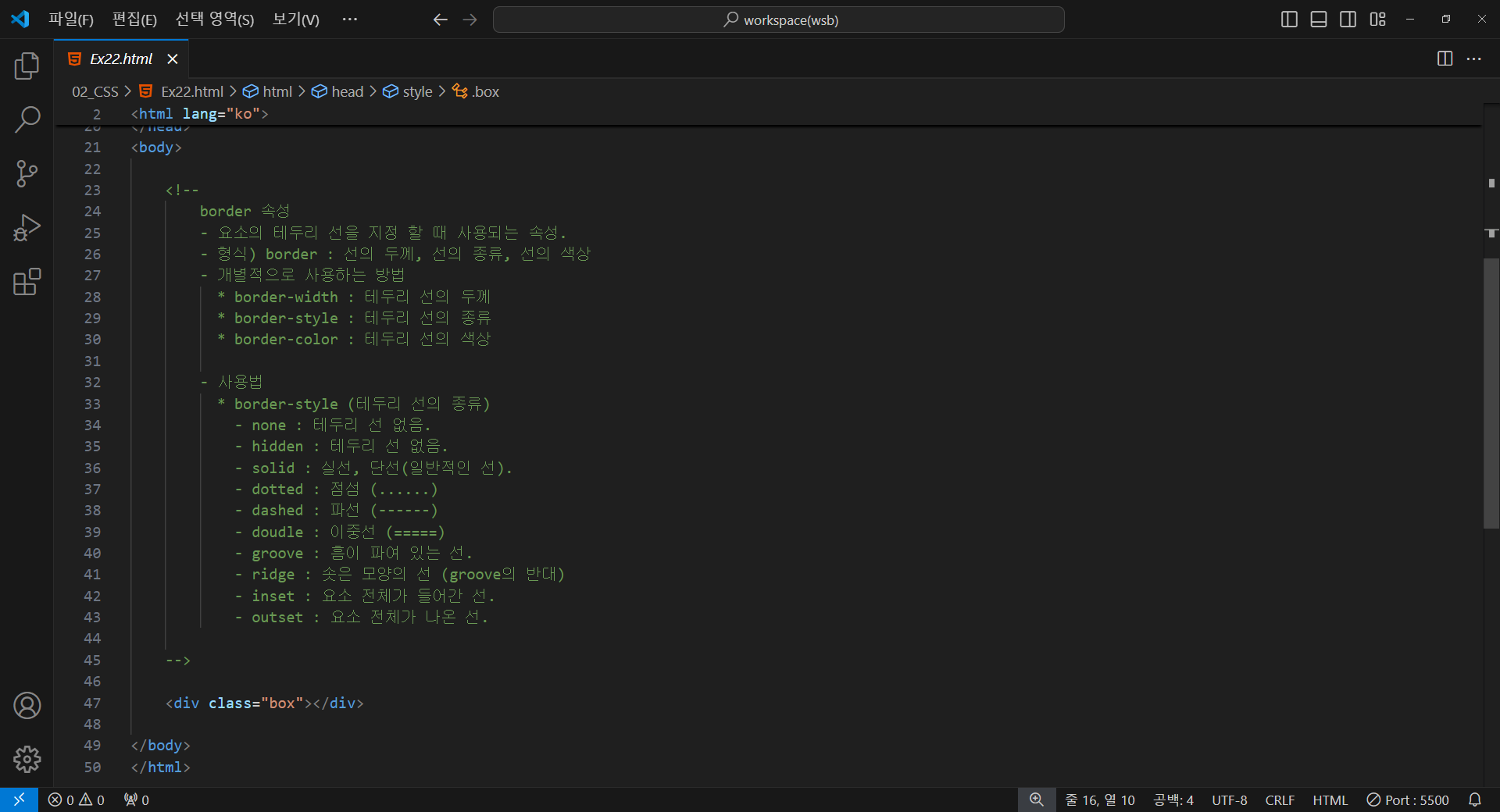This screenshot has height=812, width=1500.
Task: Navigate back with the left arrow
Action: 440,20
